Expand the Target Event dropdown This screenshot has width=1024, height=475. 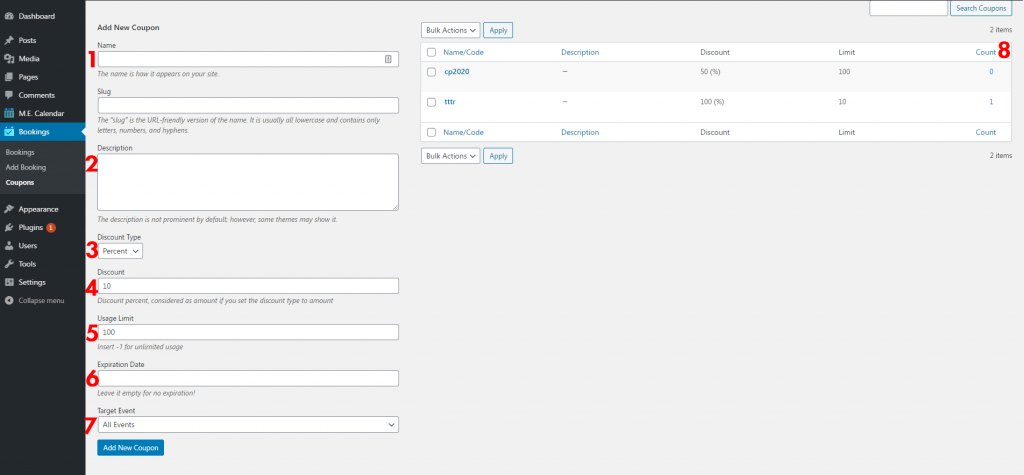point(248,425)
